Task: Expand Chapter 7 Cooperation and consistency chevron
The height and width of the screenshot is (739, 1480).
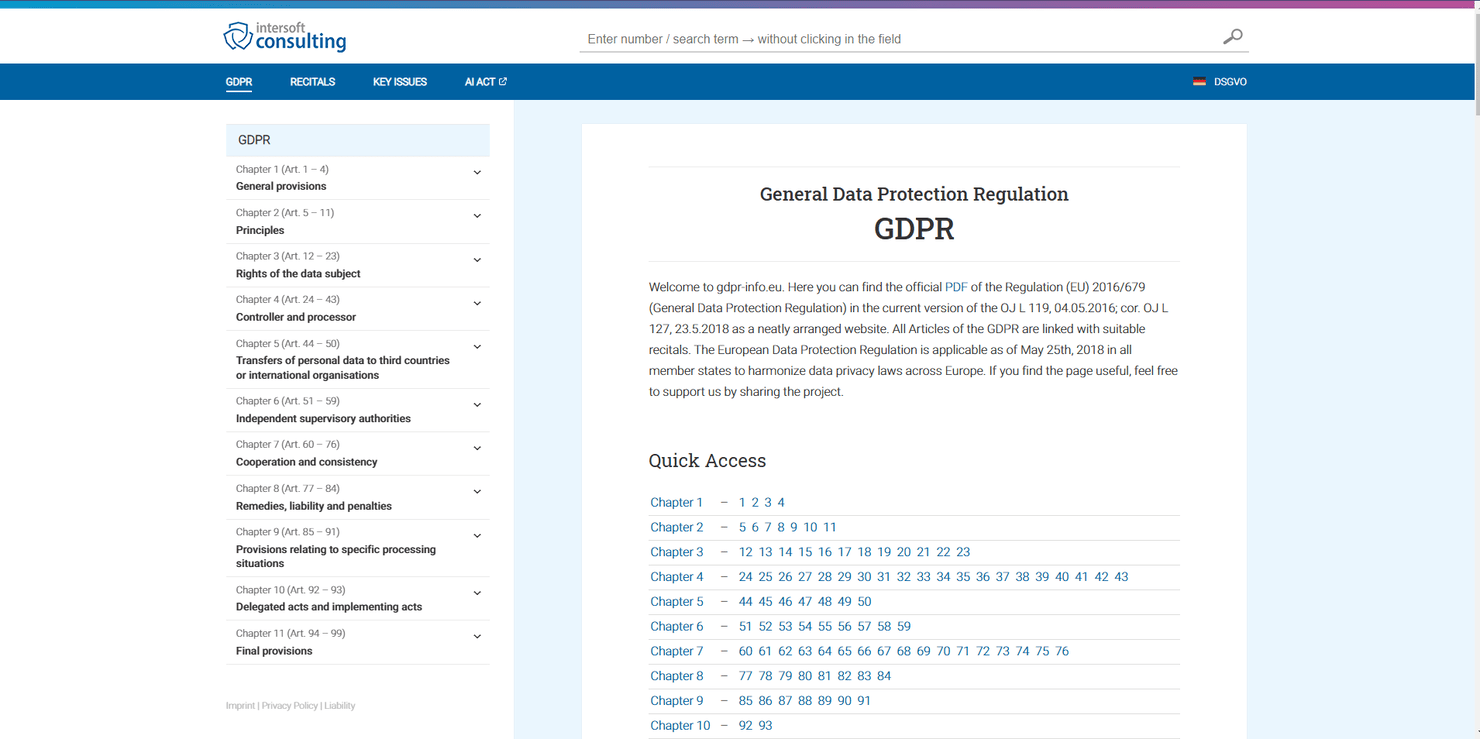Action: tap(477, 448)
